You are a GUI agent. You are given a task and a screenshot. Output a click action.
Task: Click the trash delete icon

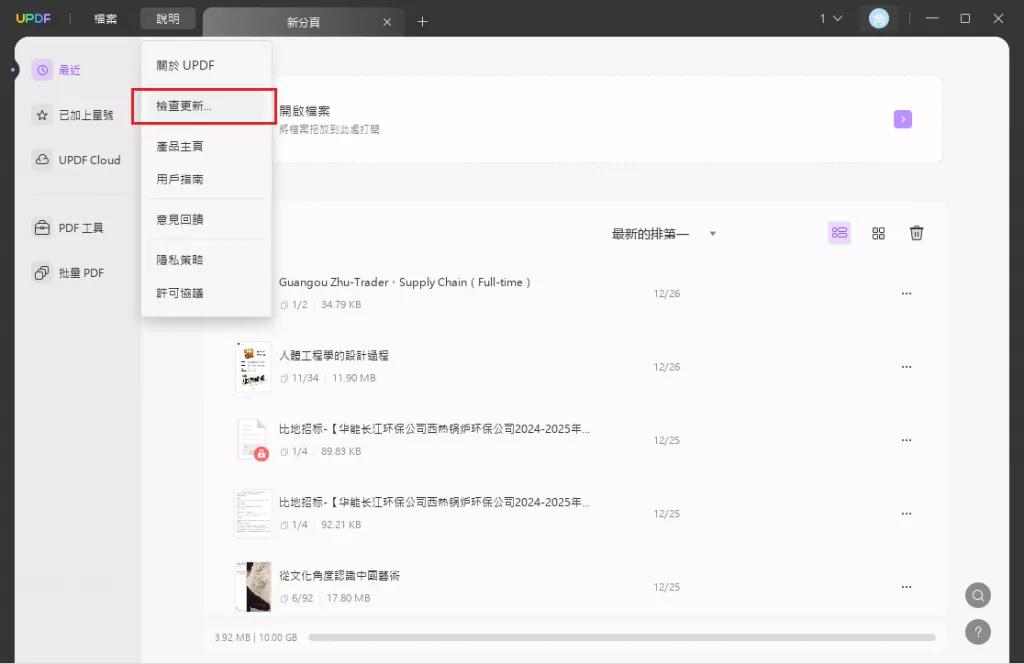[x=916, y=233]
